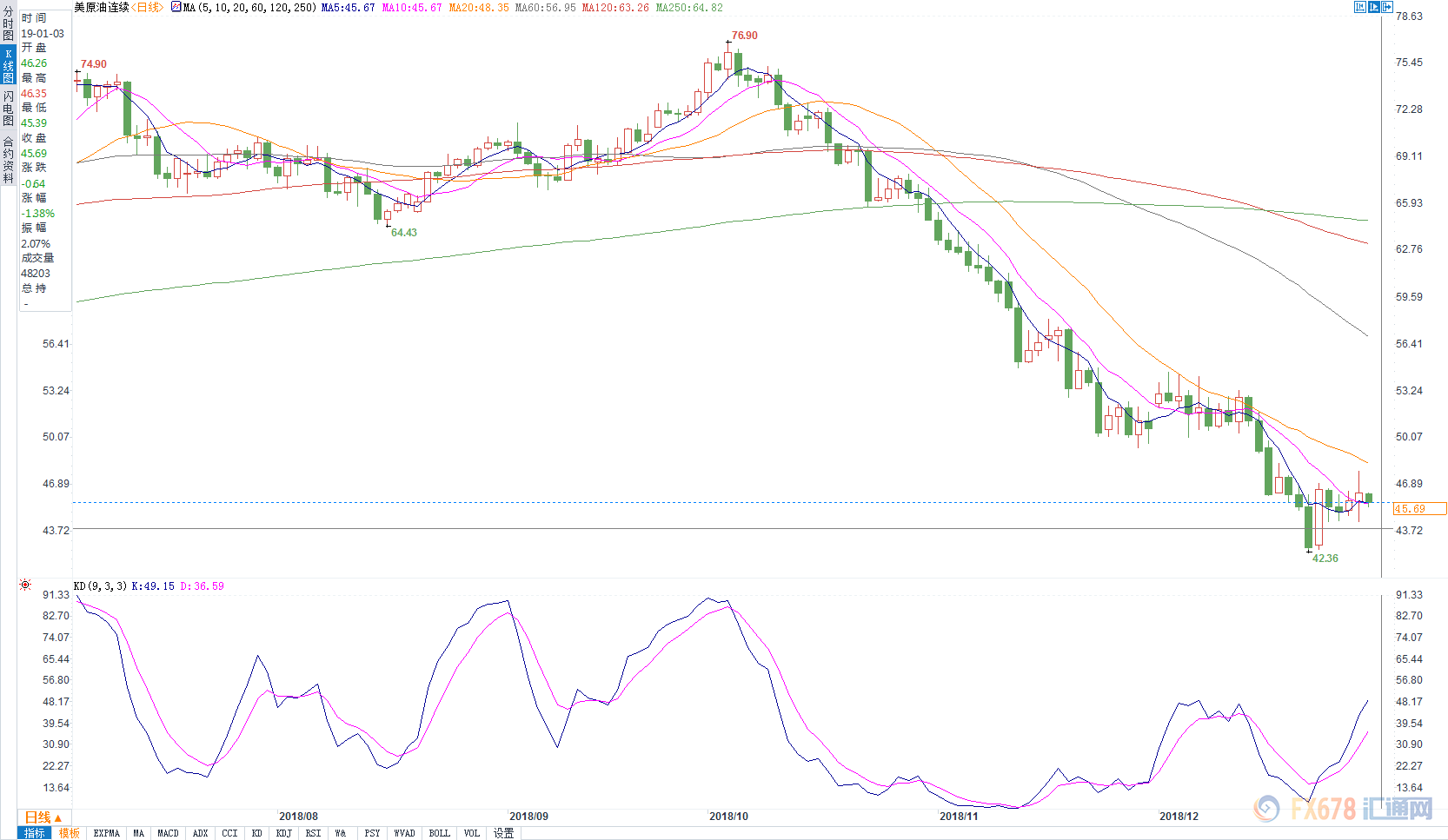
Task: Click the 76.90 high price marker
Action: (x=744, y=36)
